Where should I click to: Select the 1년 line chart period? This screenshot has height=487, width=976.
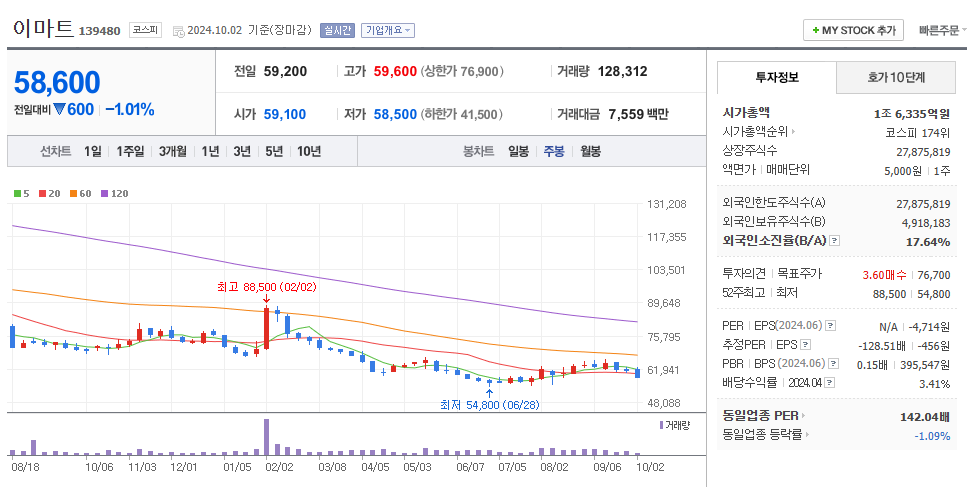[x=210, y=151]
